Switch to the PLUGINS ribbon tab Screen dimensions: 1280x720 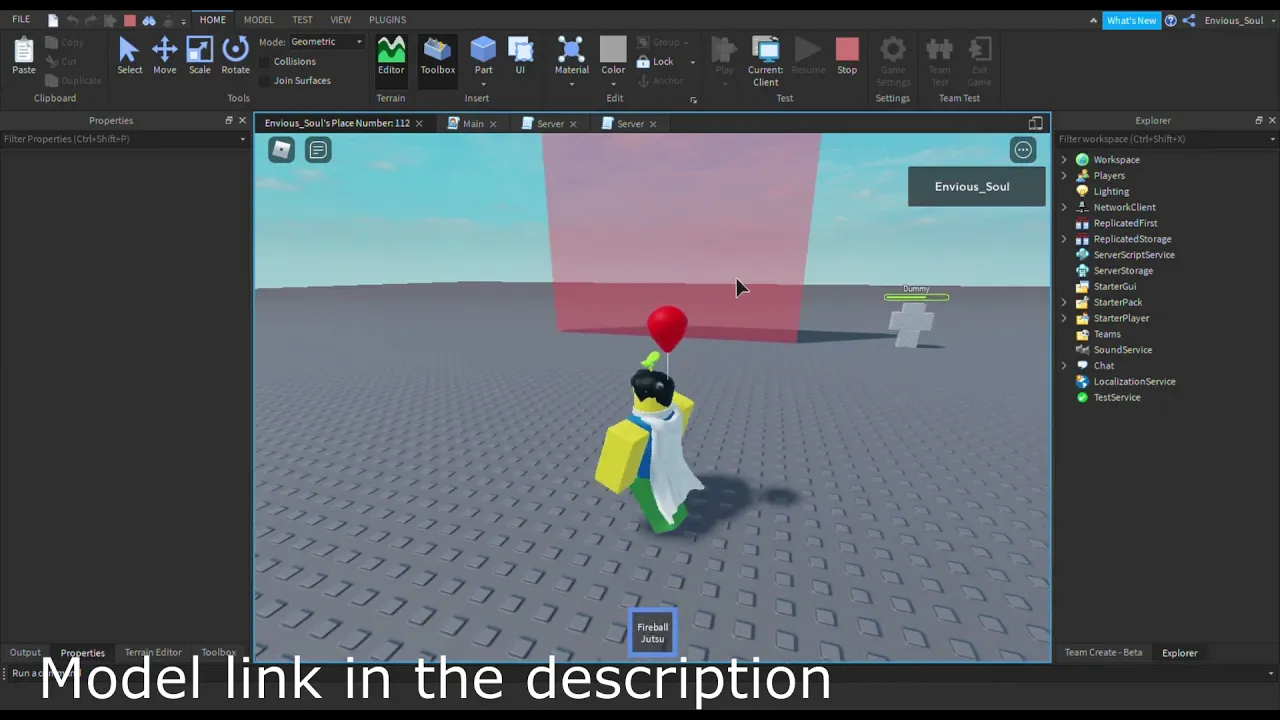[x=387, y=20]
